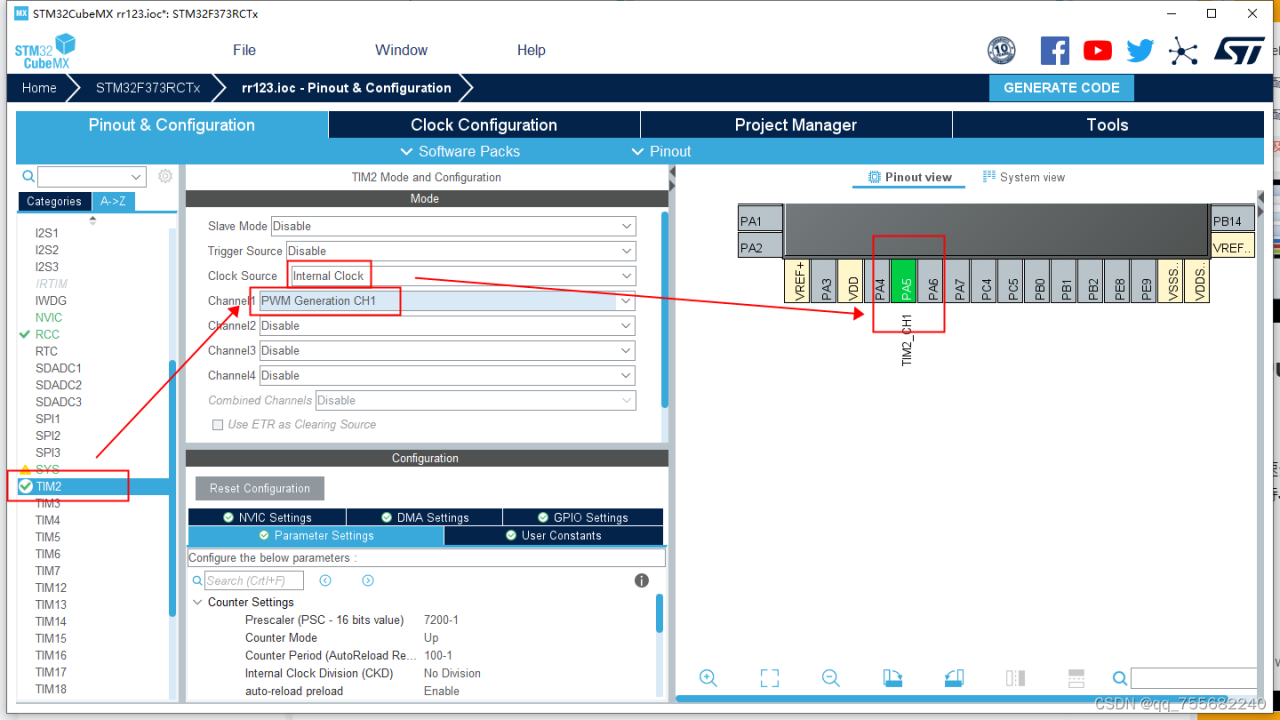Open the Channel1 PWM Generation dropdown
This screenshot has height=720, width=1280.
tap(447, 301)
